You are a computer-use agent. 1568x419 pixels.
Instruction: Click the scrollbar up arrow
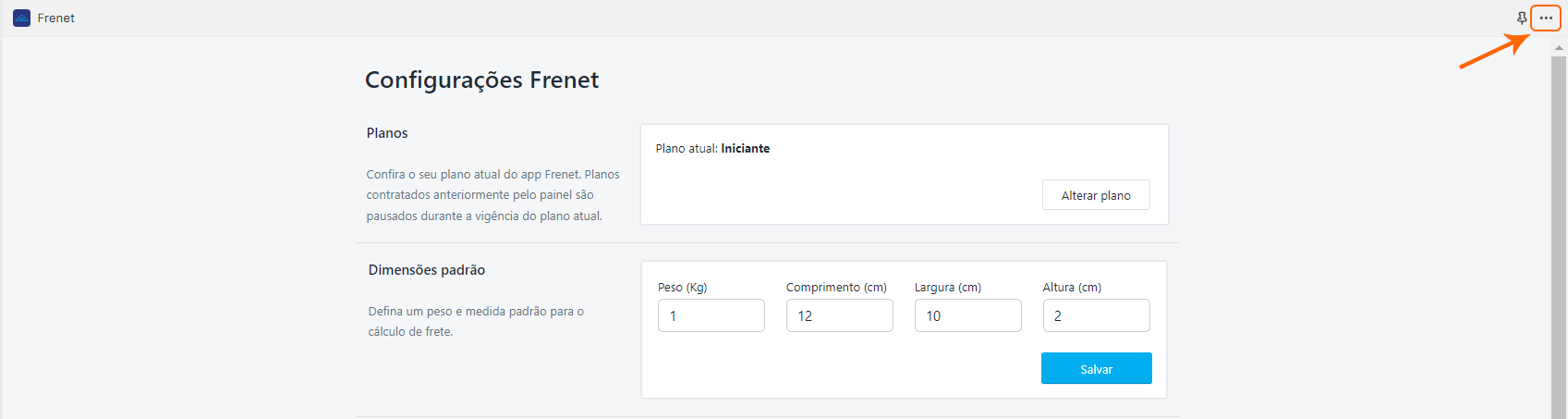(x=1560, y=47)
